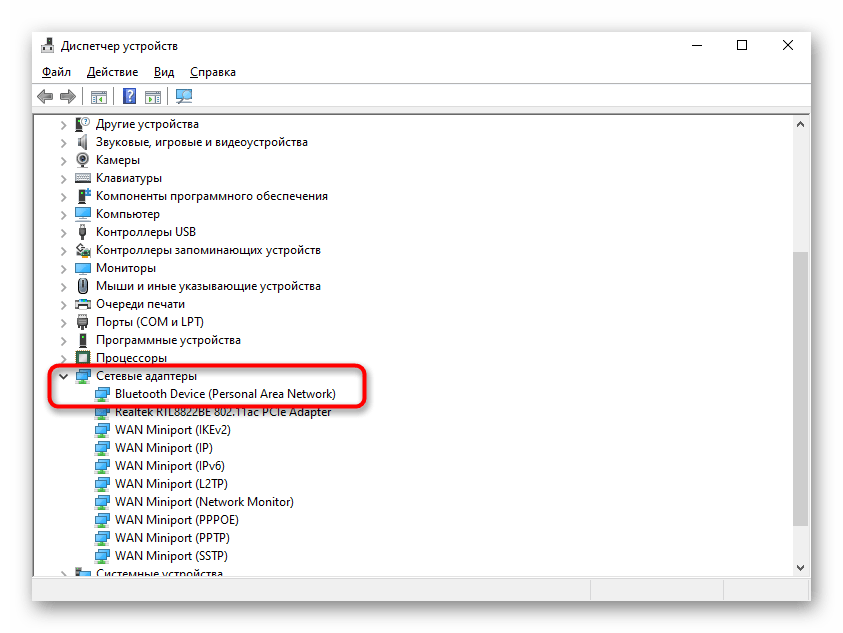Click icon of Контроллеры запоминающих устройств
The height and width of the screenshot is (633, 843).
pos(82,250)
